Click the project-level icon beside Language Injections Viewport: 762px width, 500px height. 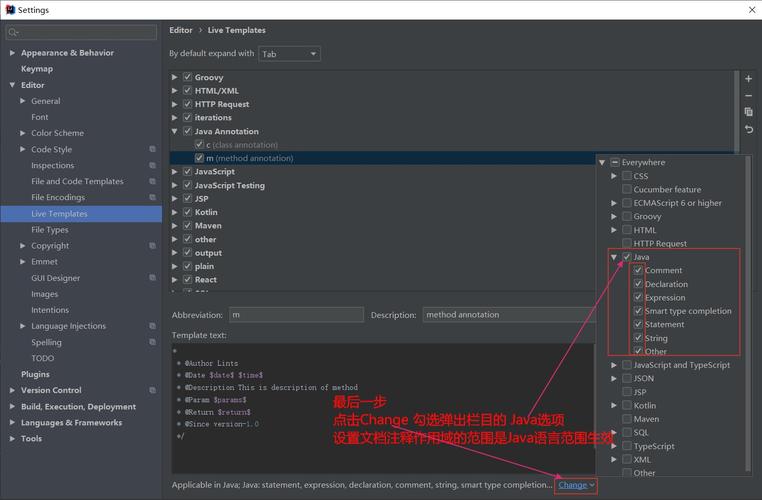point(153,326)
